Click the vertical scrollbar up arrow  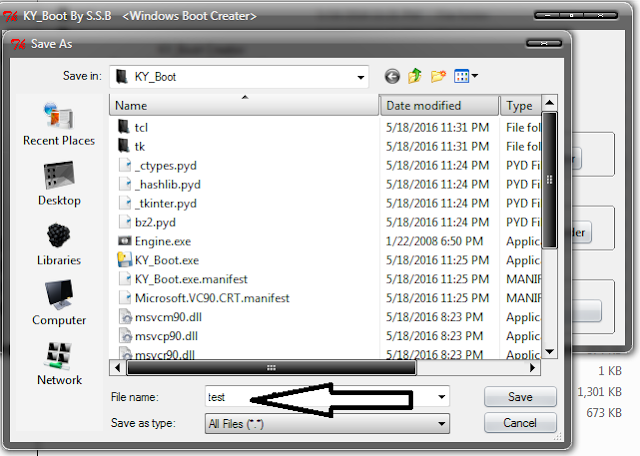click(549, 102)
